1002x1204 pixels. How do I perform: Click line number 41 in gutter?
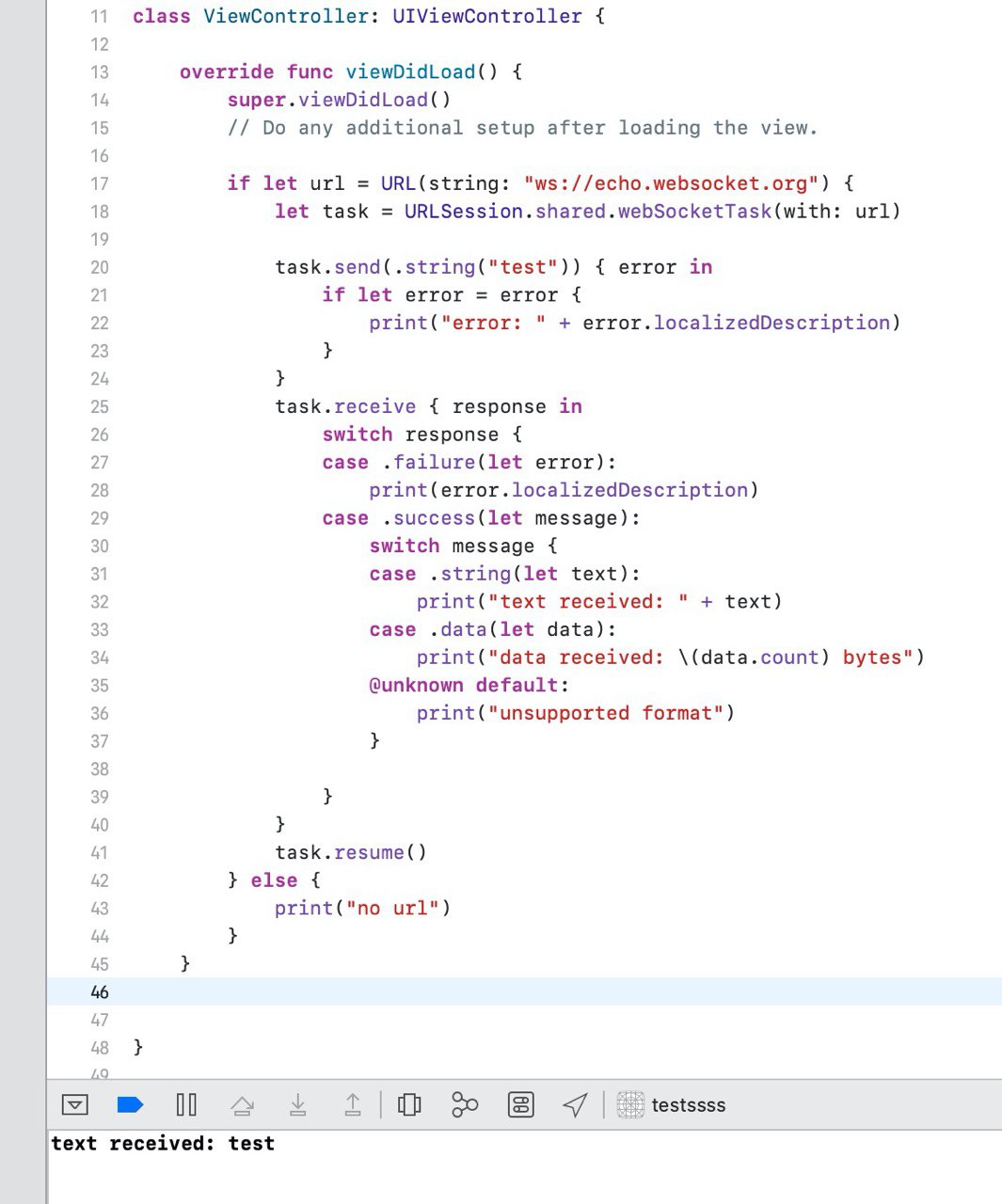click(100, 852)
